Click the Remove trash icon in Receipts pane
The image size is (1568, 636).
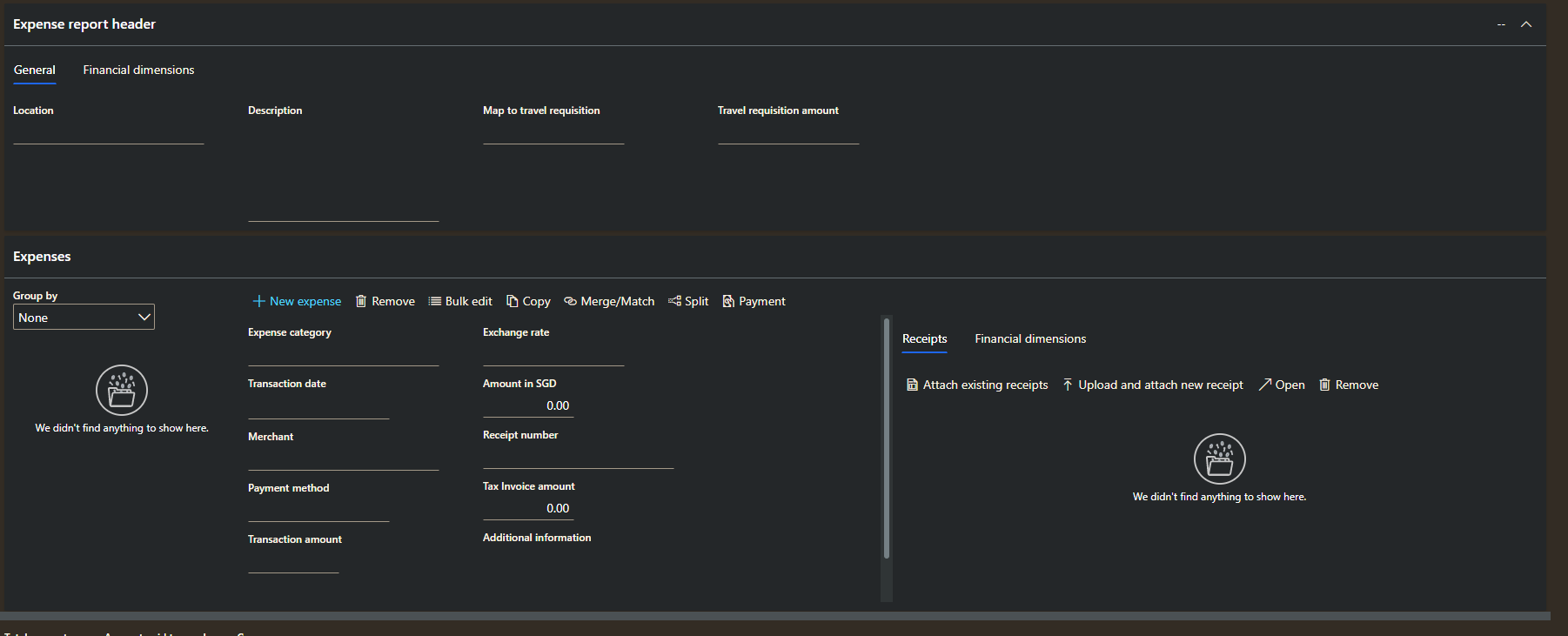(1324, 385)
